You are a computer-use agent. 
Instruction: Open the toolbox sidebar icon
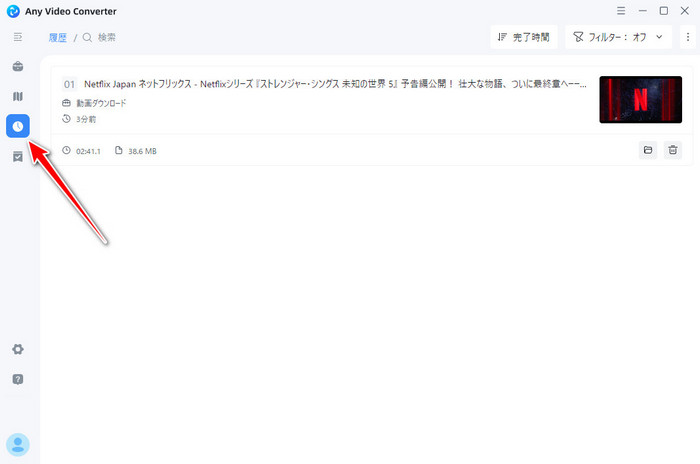point(18,67)
